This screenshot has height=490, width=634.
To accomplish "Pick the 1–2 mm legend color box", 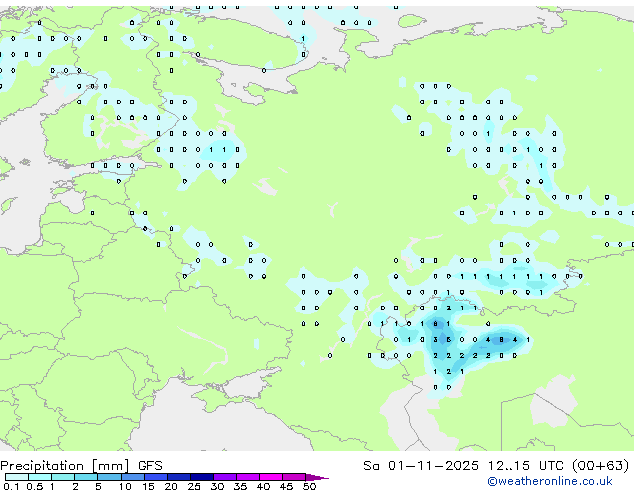I will click(63, 477).
